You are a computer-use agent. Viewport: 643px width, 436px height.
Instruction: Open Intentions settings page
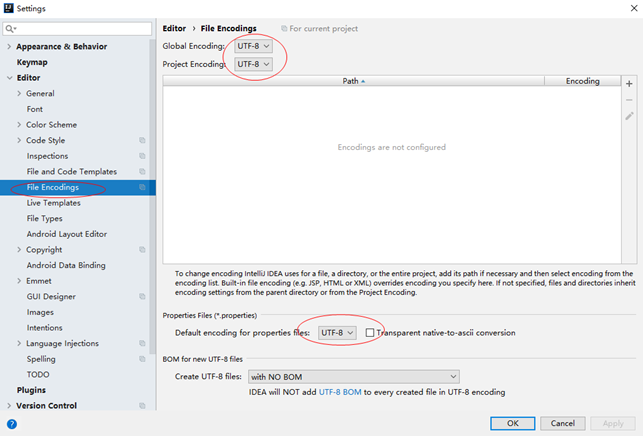point(44,328)
